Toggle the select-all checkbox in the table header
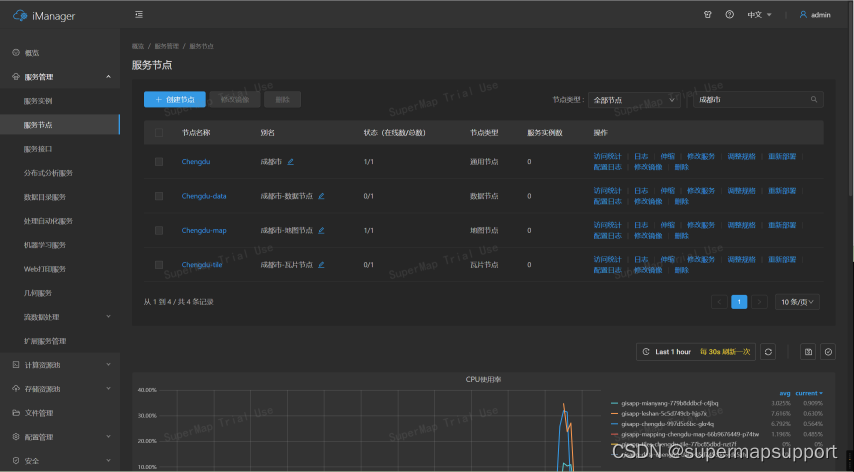Viewport: 854px width, 472px height. click(x=159, y=132)
